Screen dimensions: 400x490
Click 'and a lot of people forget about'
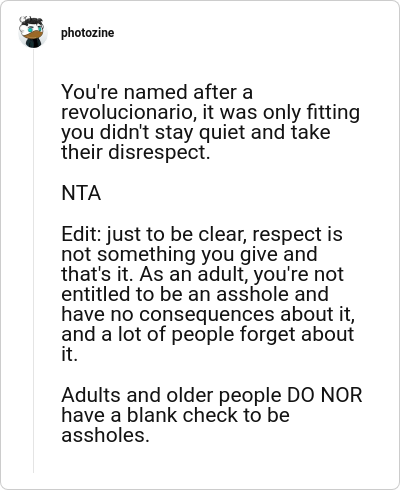pos(207,334)
